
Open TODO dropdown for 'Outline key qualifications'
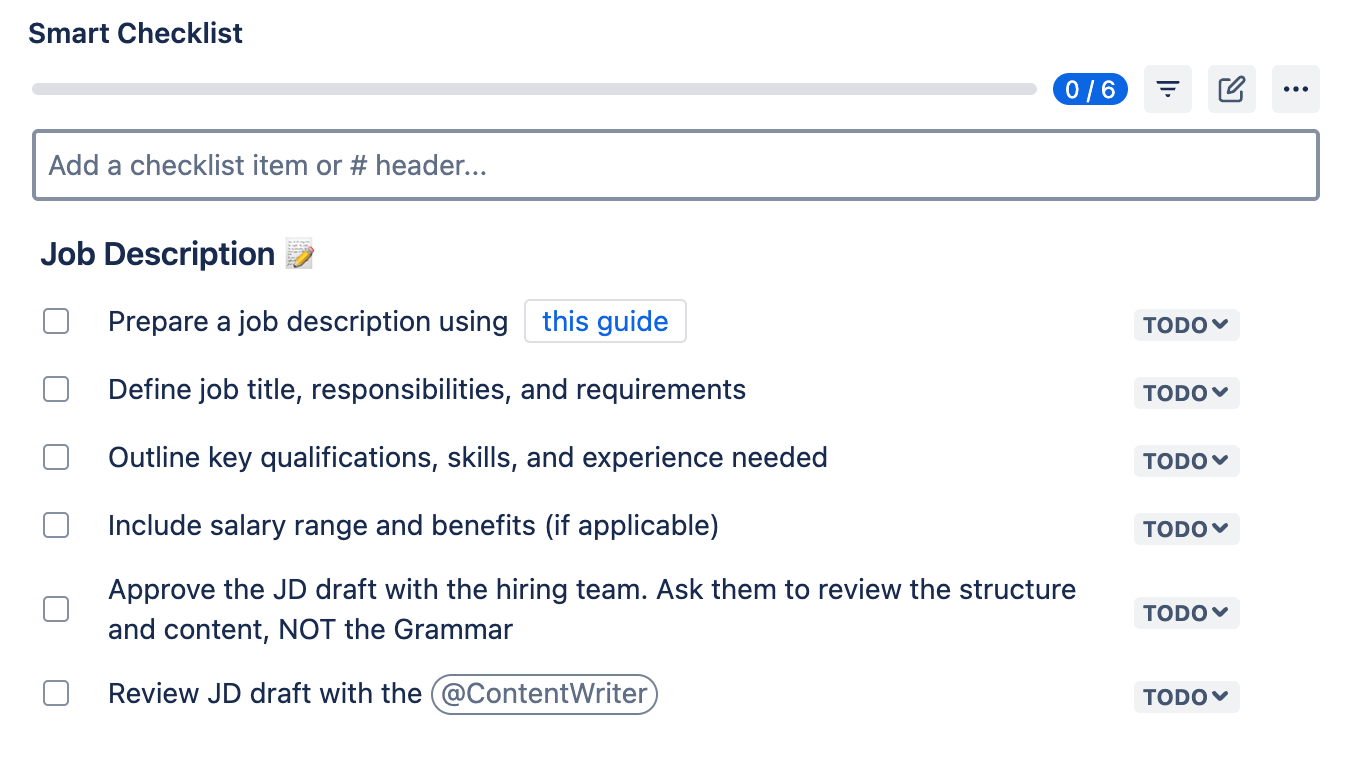tap(1186, 461)
